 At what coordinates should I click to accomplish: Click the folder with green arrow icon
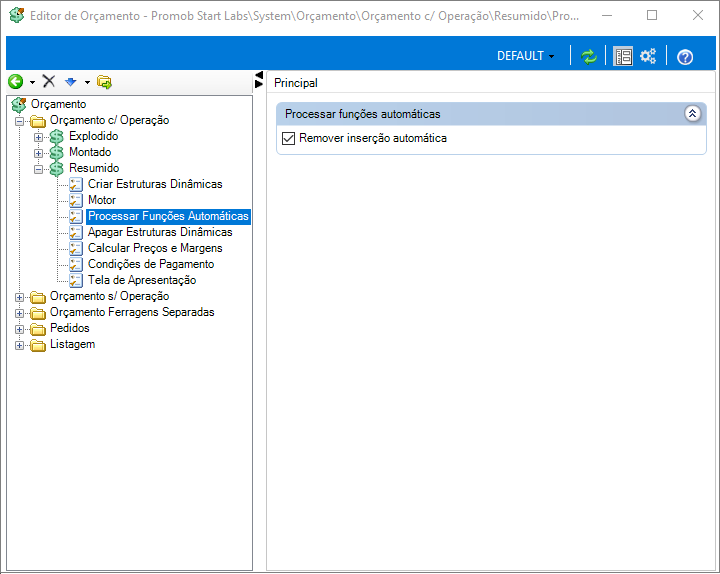[x=104, y=82]
